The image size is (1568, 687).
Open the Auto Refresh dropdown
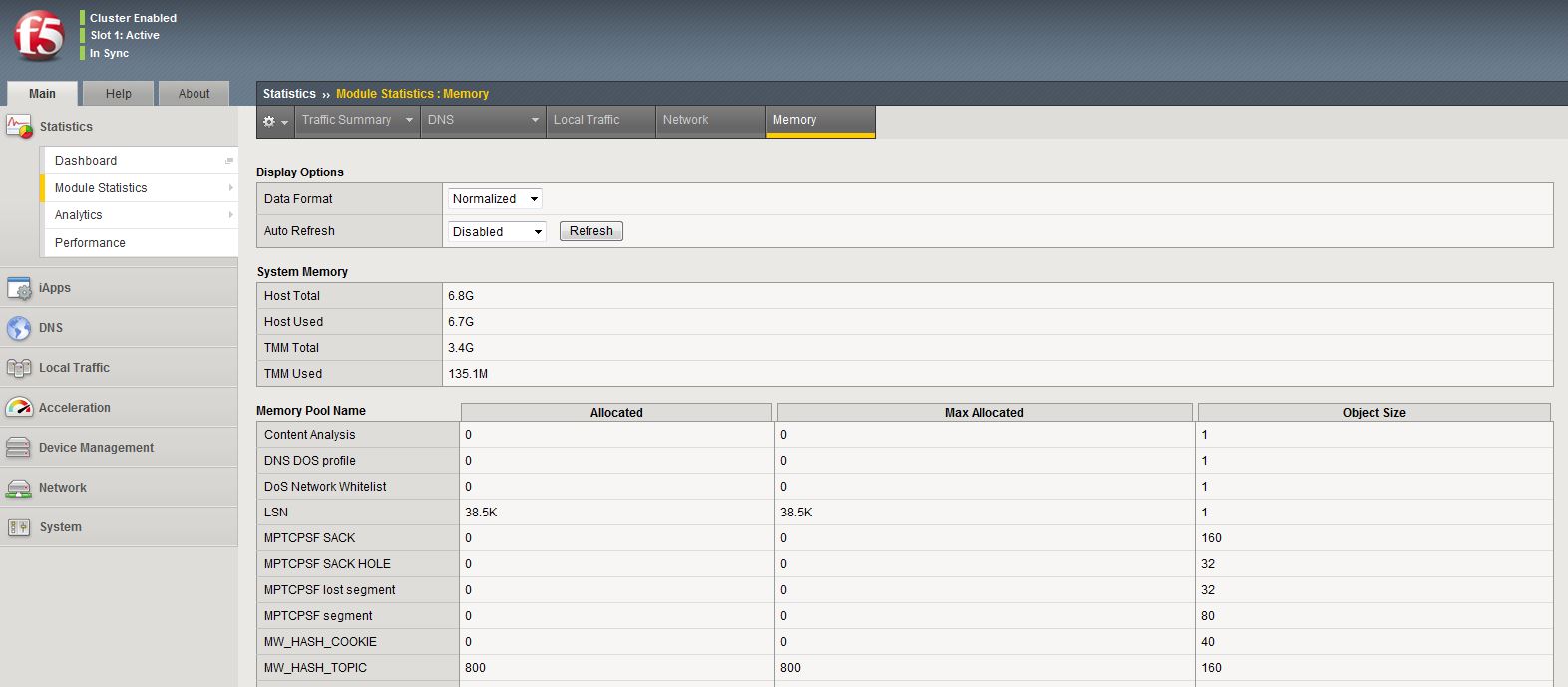coord(497,232)
